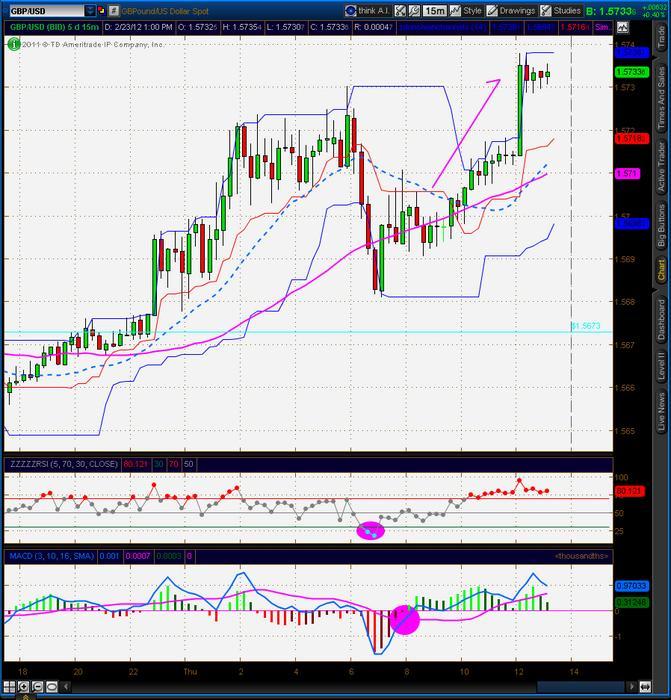Click the thousandths units label in MACD header
The image size is (671, 700).
581,556
